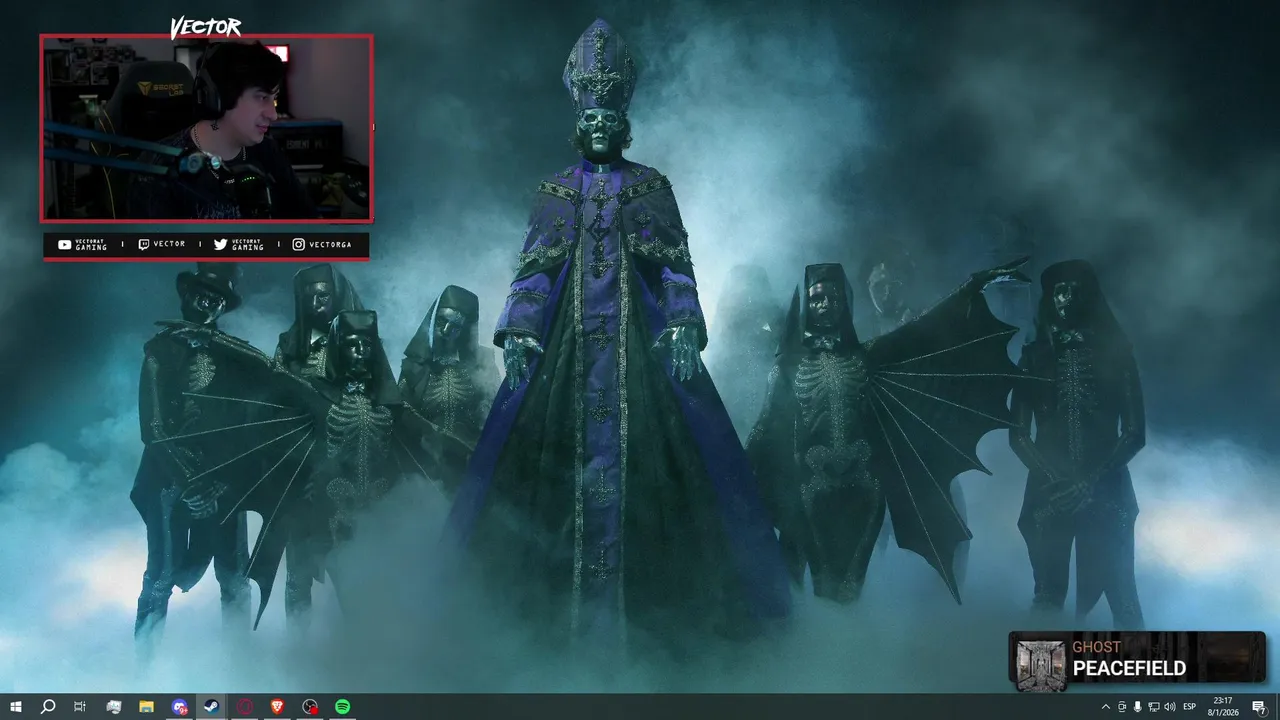Click the camera tray icon

click(1121, 707)
